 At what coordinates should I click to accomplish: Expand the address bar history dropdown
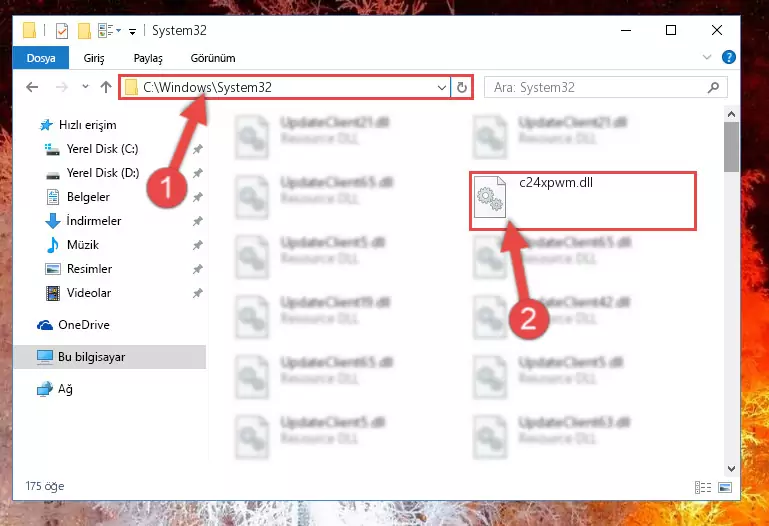click(x=441, y=87)
